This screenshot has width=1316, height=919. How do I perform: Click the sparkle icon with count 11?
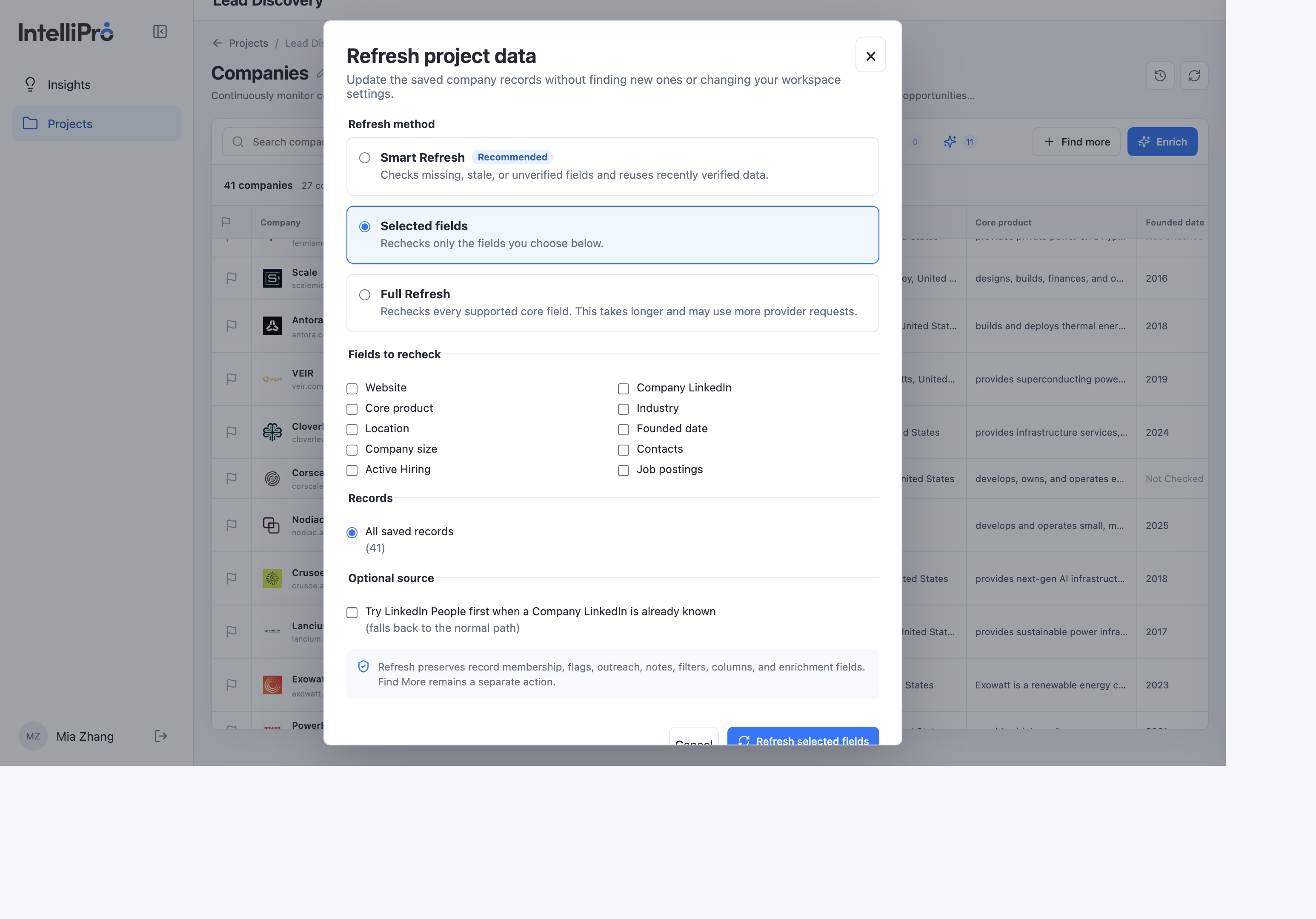[950, 142]
